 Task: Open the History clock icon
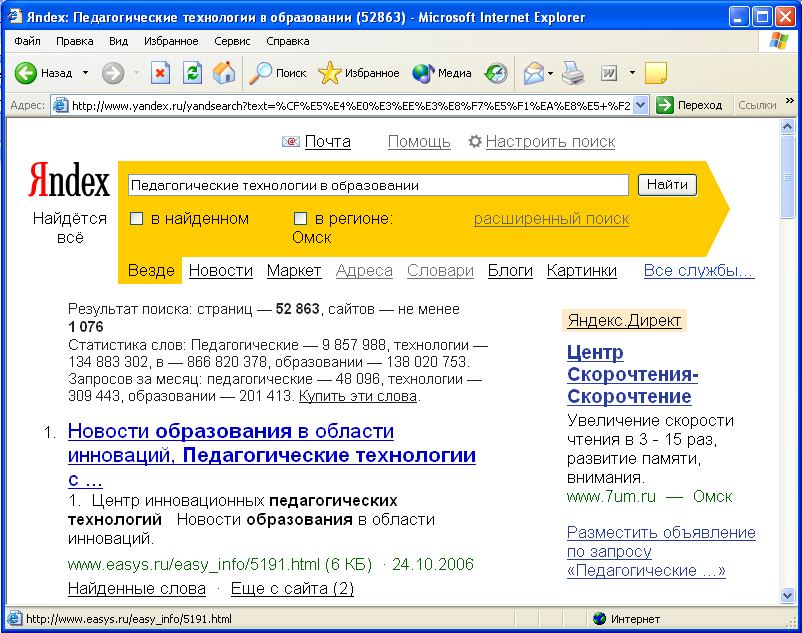(x=496, y=73)
